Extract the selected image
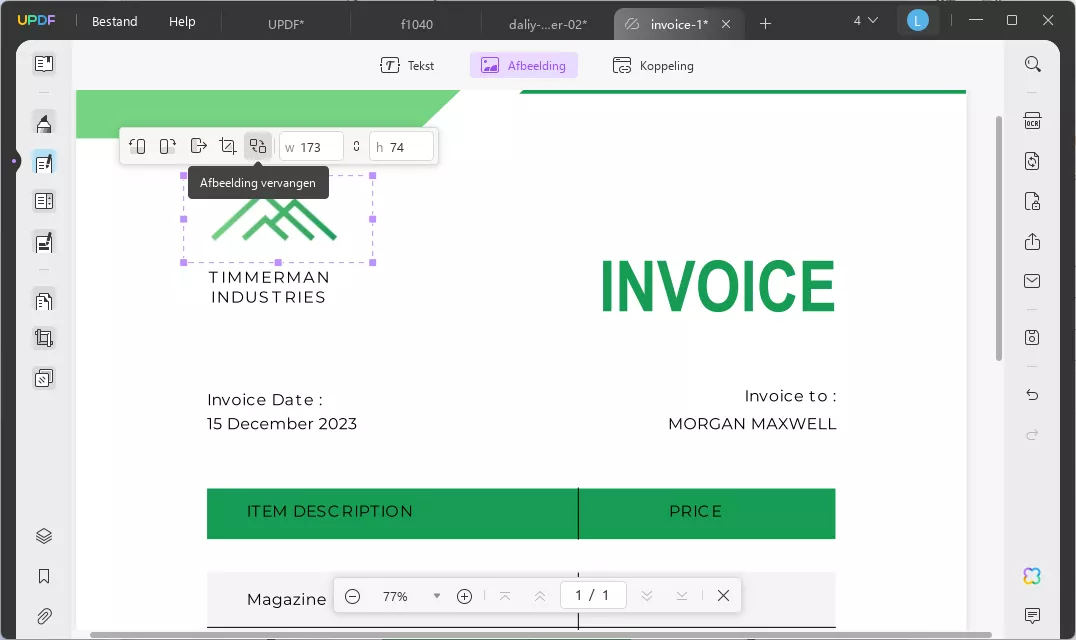This screenshot has height=640, width=1076. pyautogui.click(x=198, y=146)
